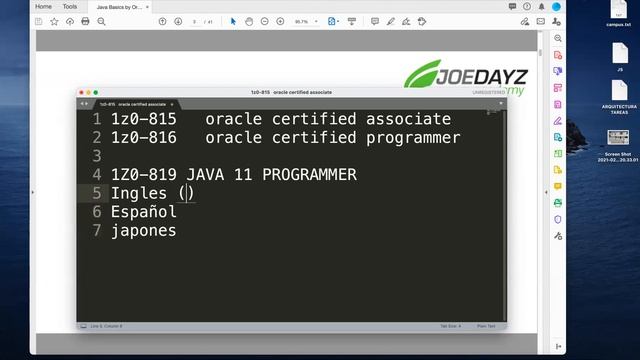Close the Java Basics document tab
Viewport: 640px width, 360px height.
(x=147, y=7)
